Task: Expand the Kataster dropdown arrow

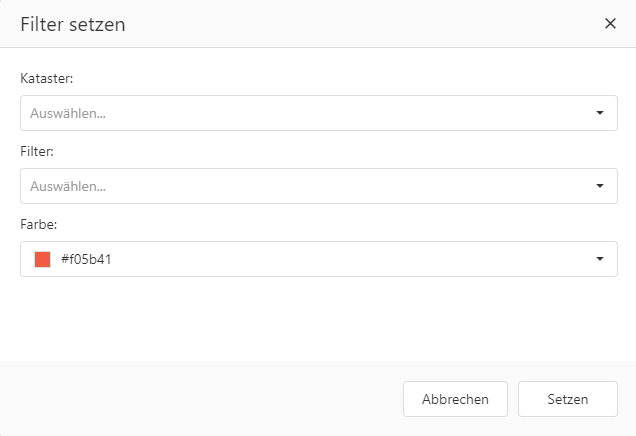Action: (600, 113)
